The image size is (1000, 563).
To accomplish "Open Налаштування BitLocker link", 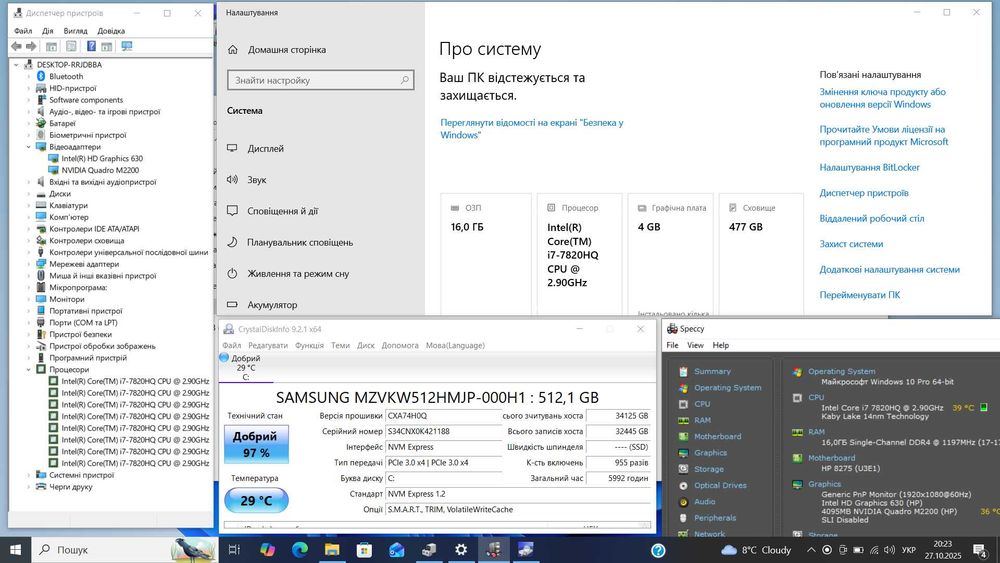I will click(x=869, y=168).
